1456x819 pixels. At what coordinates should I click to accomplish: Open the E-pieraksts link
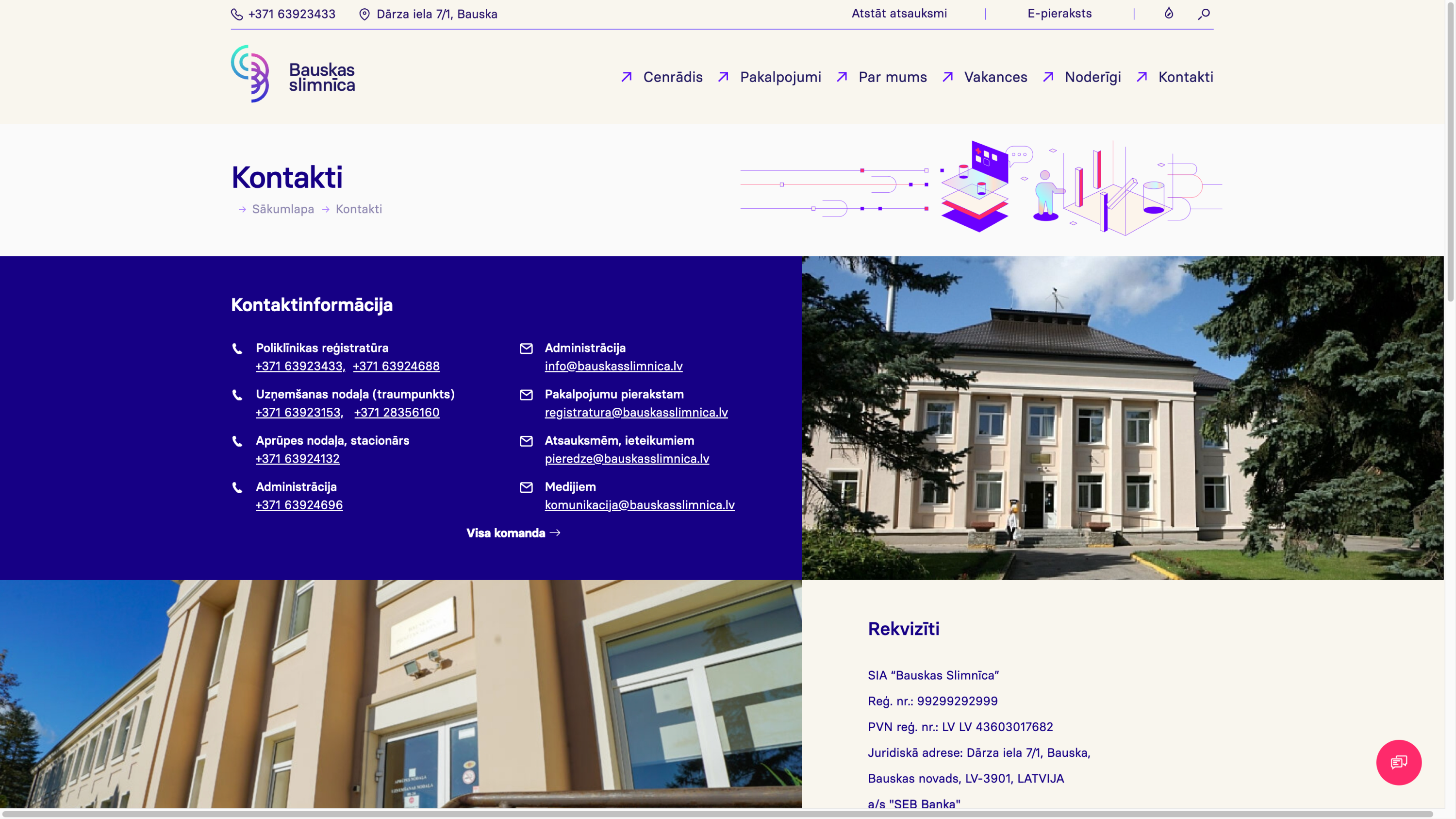click(1059, 14)
